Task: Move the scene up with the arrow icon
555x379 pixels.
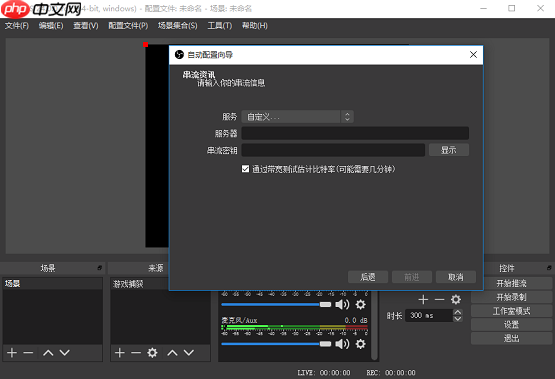Action: [48, 352]
